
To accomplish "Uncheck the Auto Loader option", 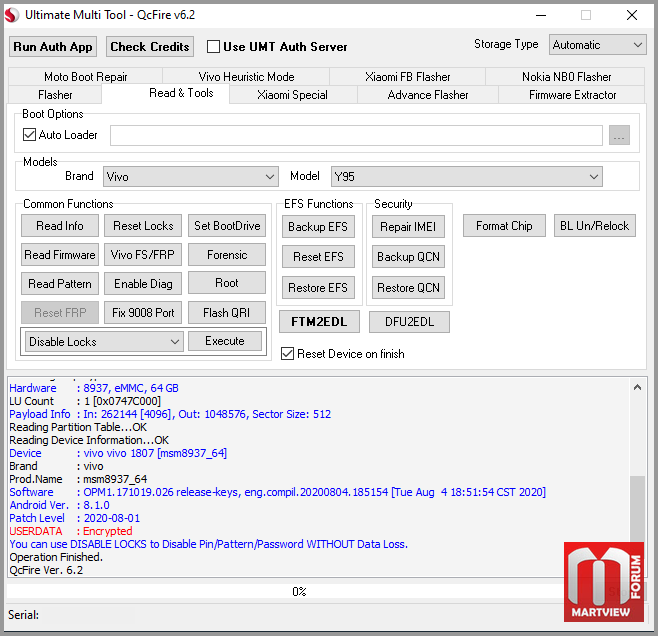I will pos(29,135).
